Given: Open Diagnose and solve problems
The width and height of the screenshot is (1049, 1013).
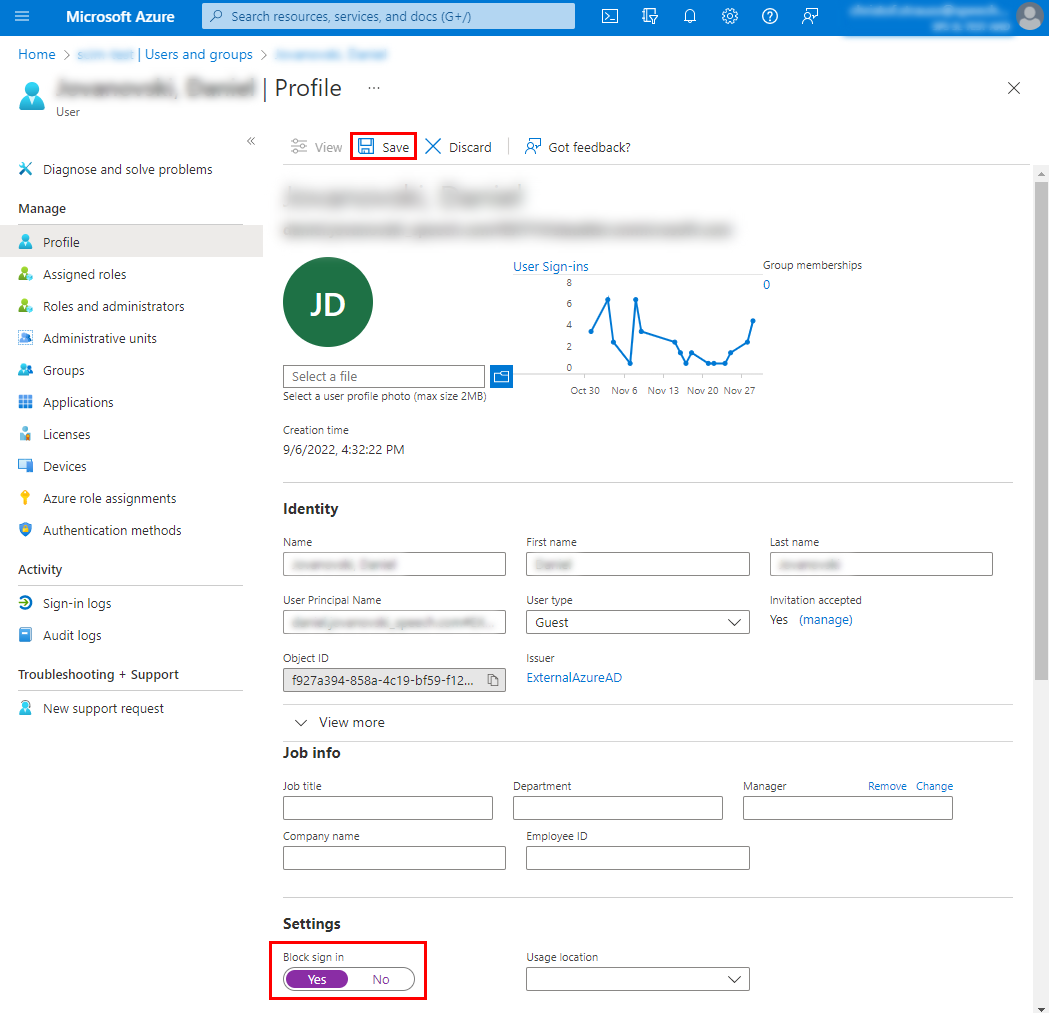Looking at the screenshot, I should point(127,169).
